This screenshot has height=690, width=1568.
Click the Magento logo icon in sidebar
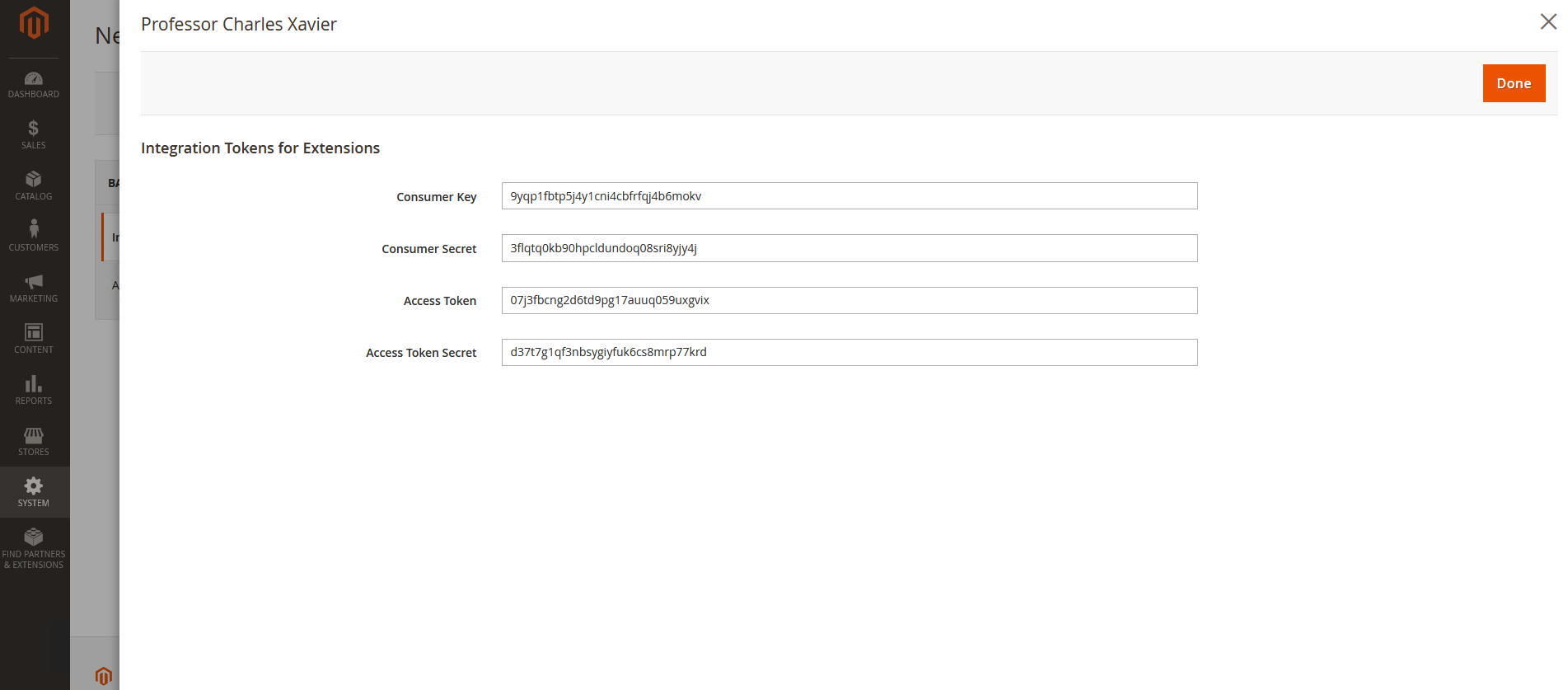click(34, 23)
